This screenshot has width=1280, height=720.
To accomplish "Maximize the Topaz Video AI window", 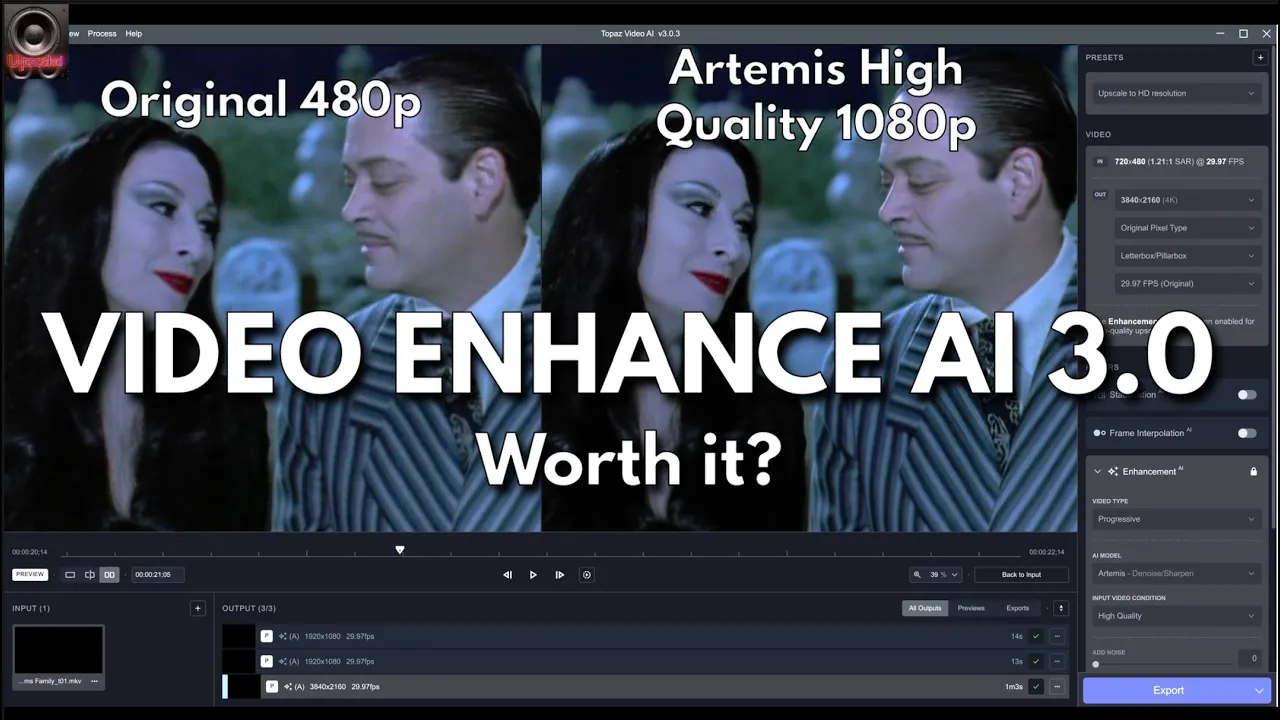I will tap(1243, 33).
